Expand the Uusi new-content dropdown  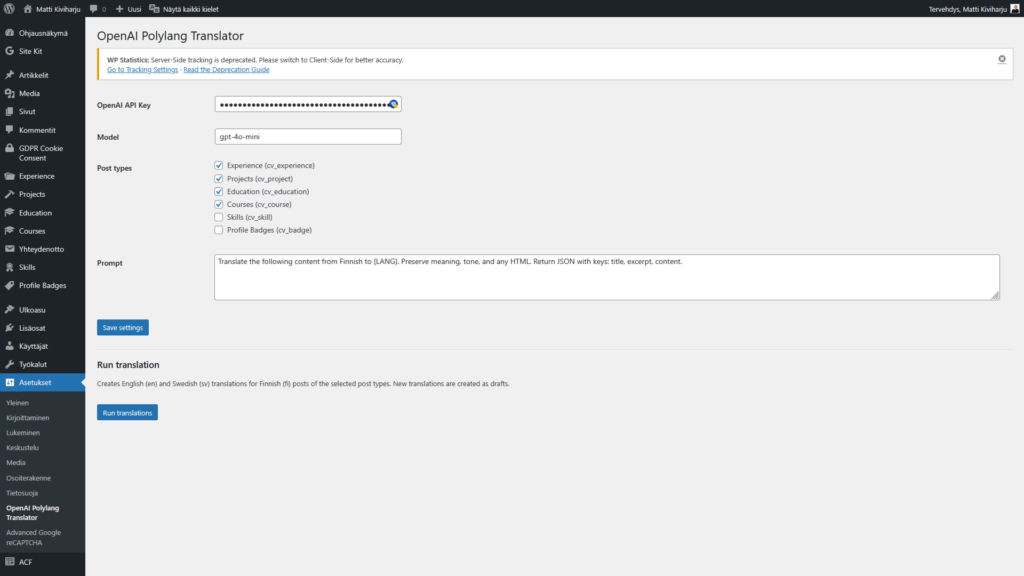coord(128,9)
